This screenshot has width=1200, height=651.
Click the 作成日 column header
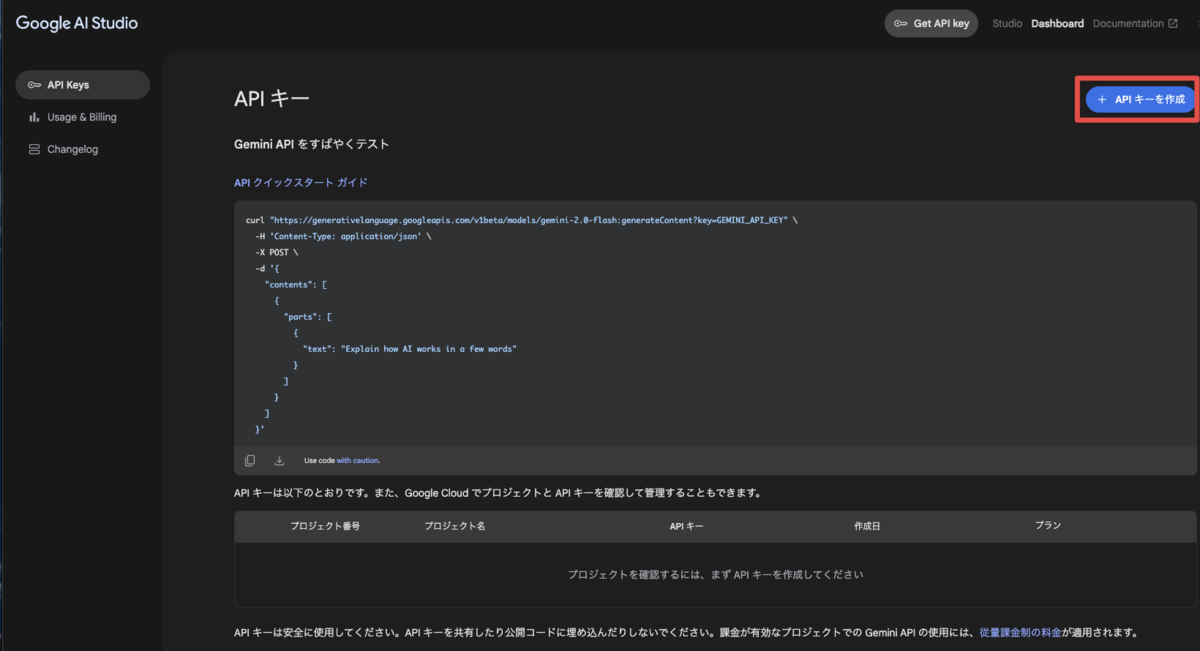tap(867, 526)
